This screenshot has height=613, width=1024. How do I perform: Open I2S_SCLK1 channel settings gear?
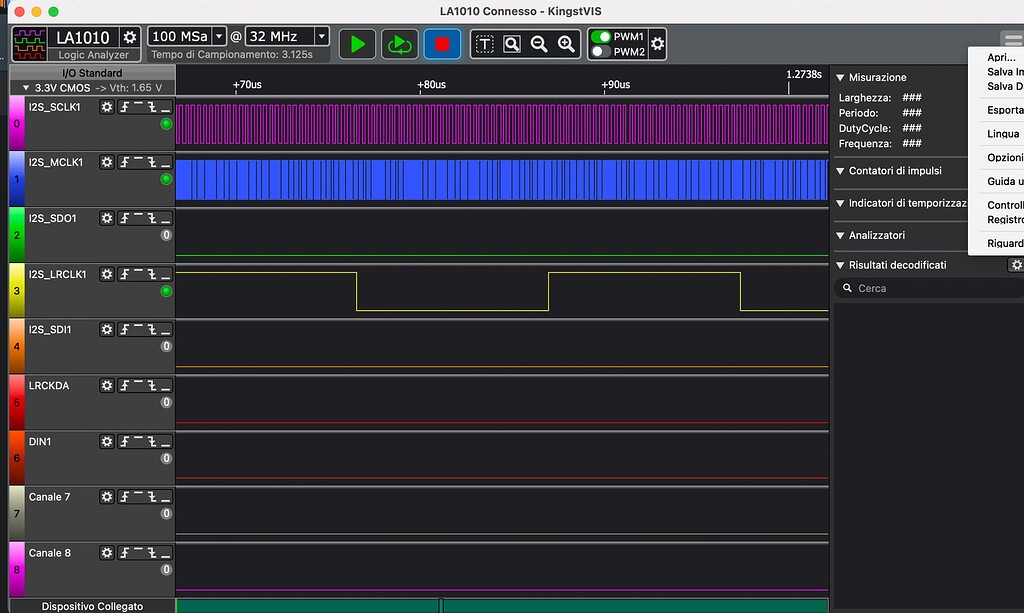[x=107, y=106]
